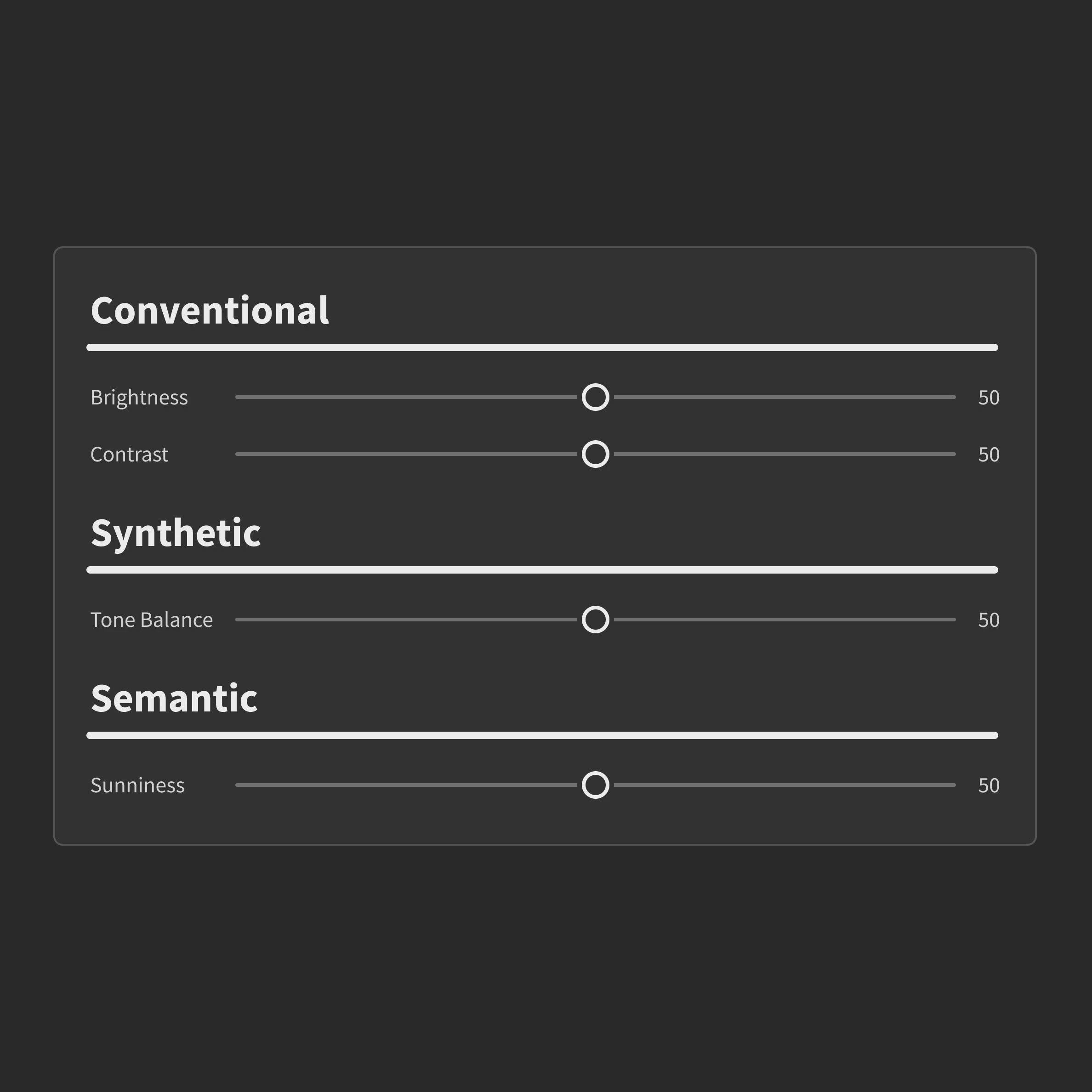Click the Brightness label

coord(139,398)
